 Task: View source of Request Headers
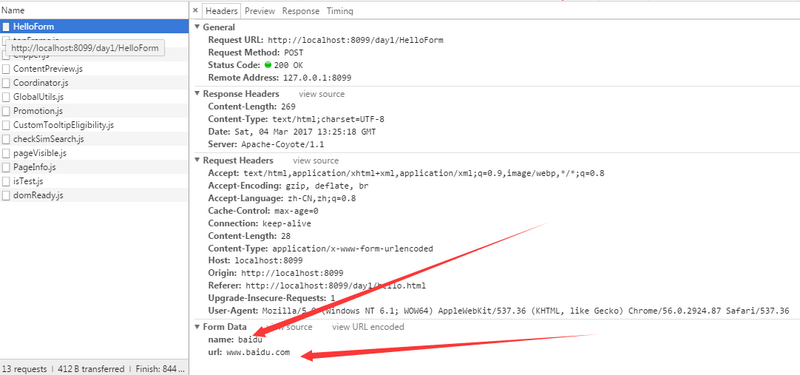315,161
